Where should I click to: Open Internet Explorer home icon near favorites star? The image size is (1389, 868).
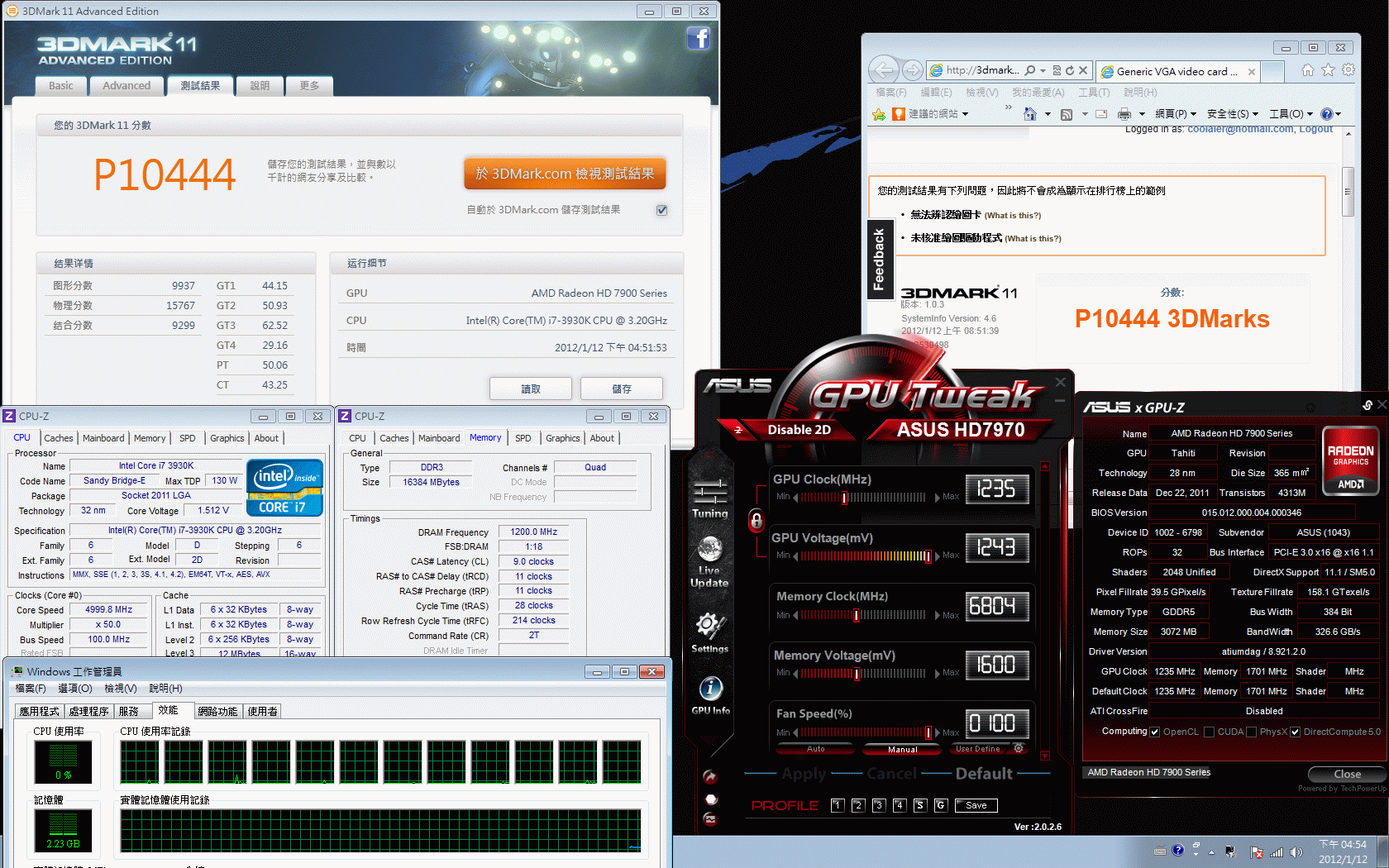[x=1307, y=70]
